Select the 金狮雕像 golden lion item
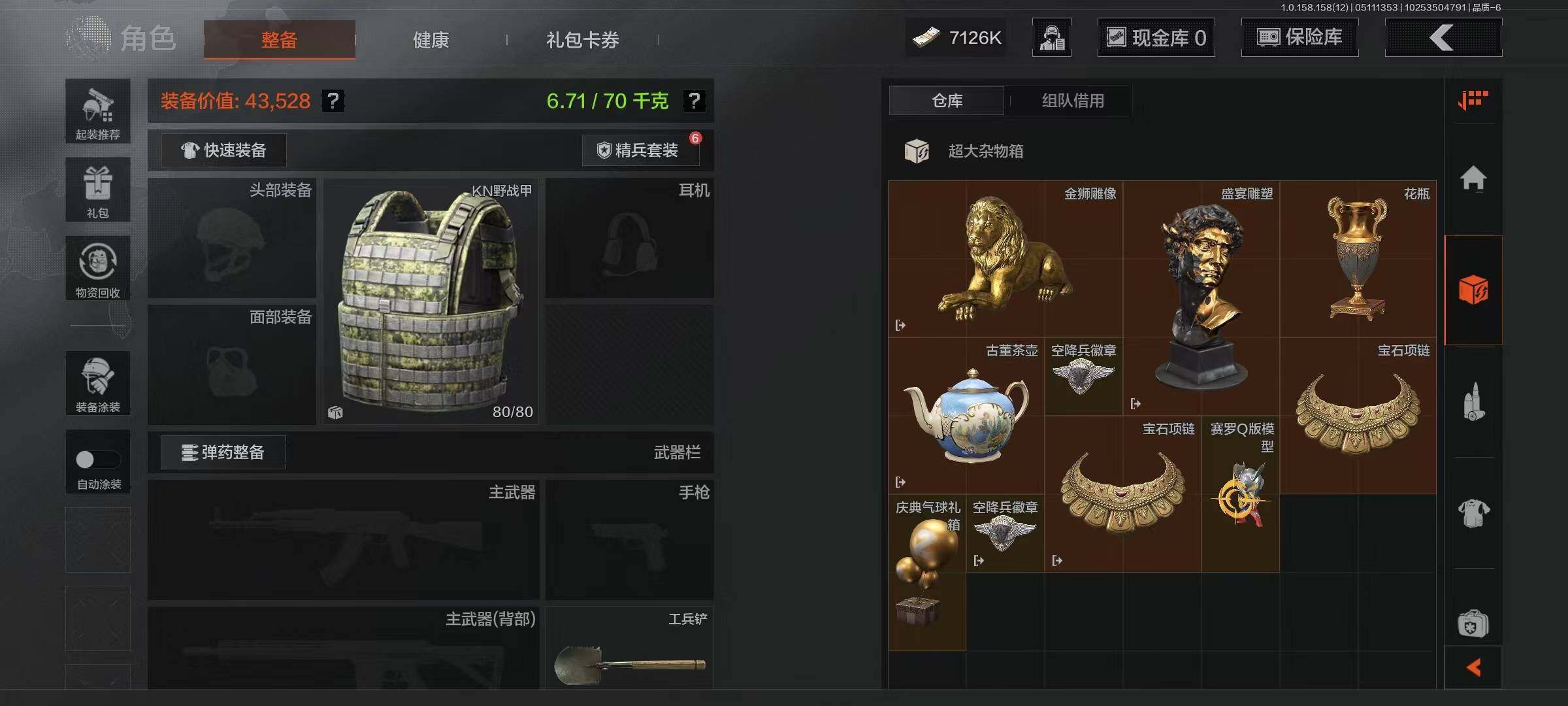This screenshot has height=706, width=1568. (x=1005, y=259)
